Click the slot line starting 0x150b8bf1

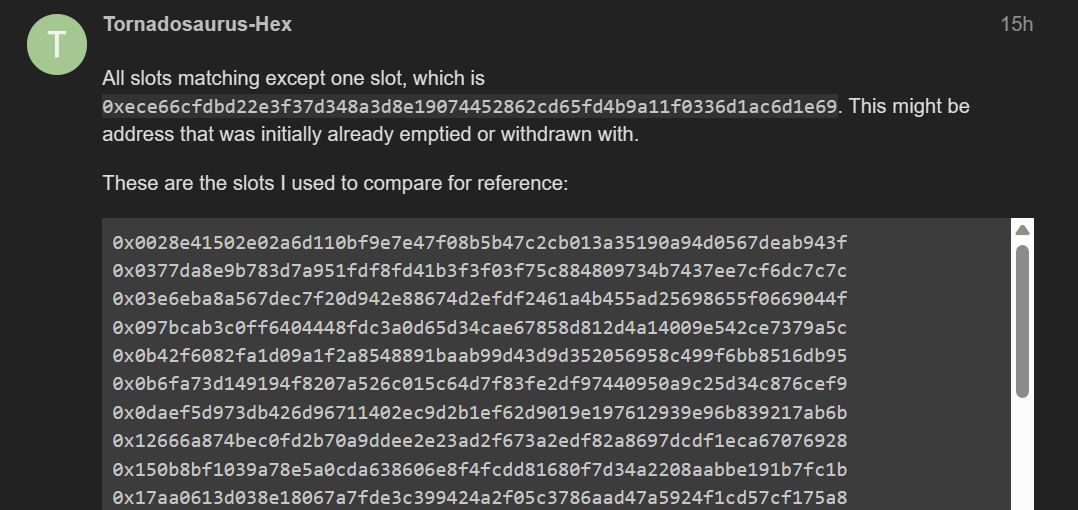pyautogui.click(x=480, y=469)
